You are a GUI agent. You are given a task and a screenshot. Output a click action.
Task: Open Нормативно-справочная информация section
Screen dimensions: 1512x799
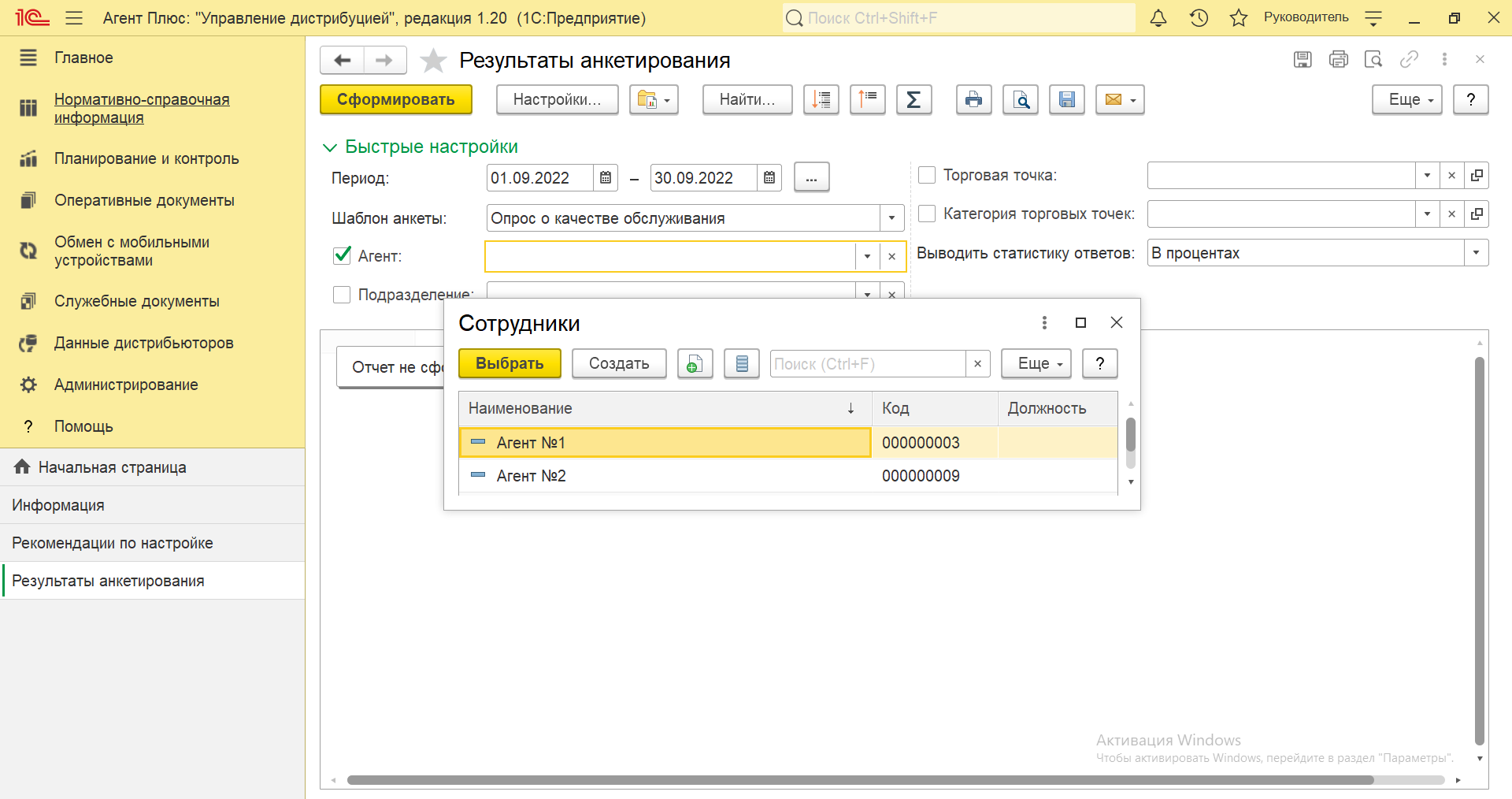pyautogui.click(x=142, y=109)
